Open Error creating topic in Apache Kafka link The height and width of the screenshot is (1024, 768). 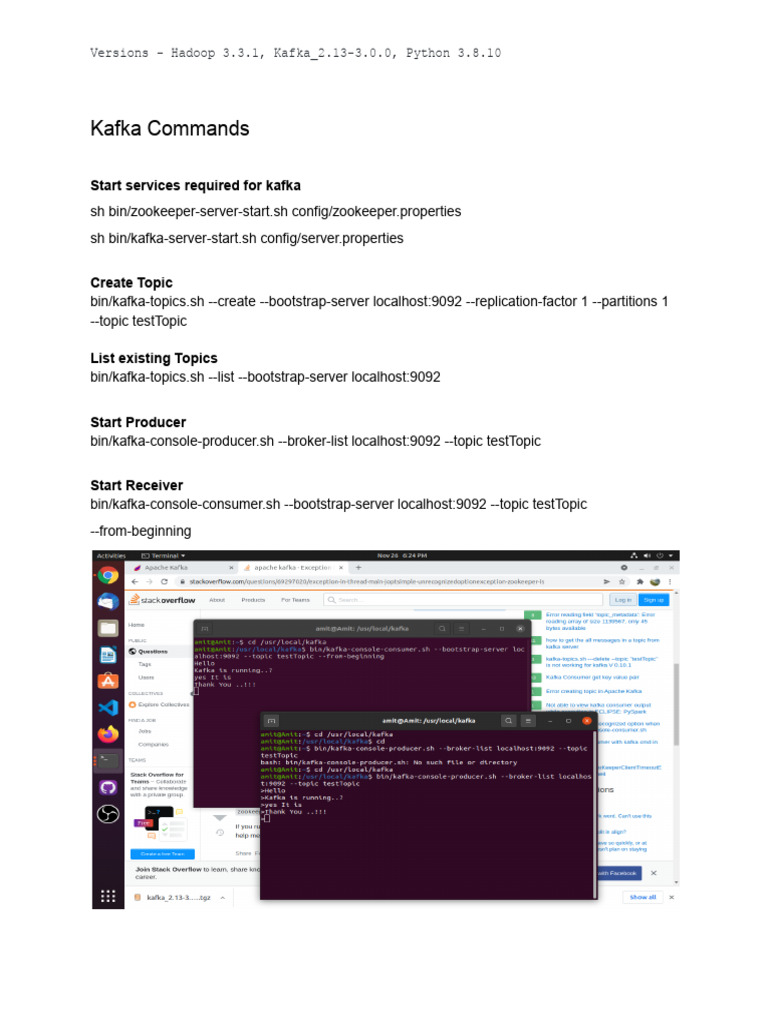click(x=594, y=691)
